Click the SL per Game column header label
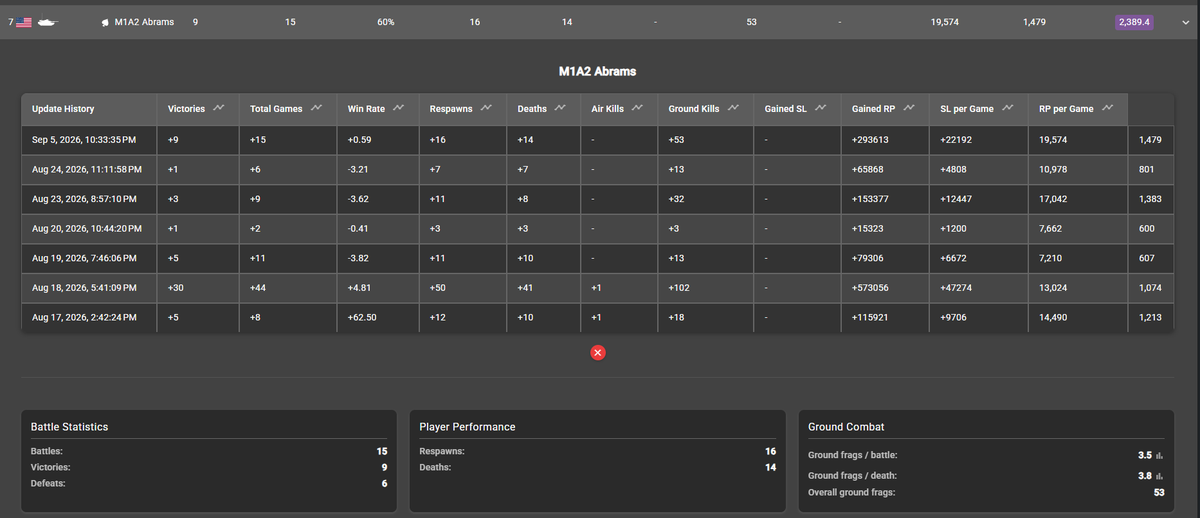Viewport: 1200px width, 518px height. (969, 108)
